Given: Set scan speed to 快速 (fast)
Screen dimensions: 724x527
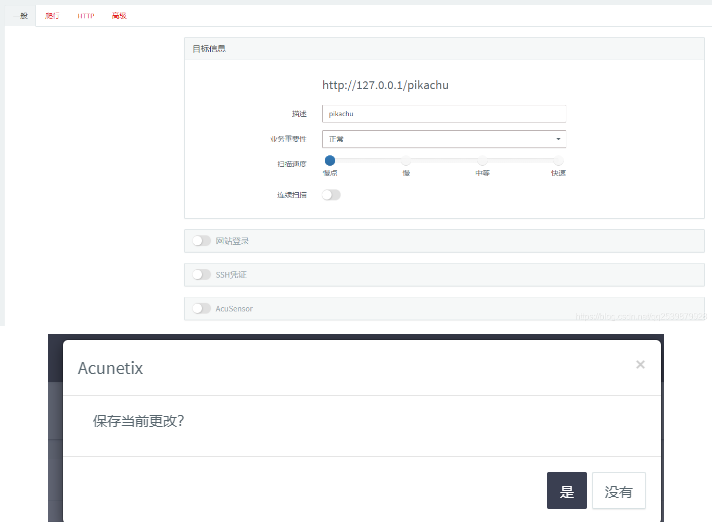Looking at the screenshot, I should click(559, 160).
